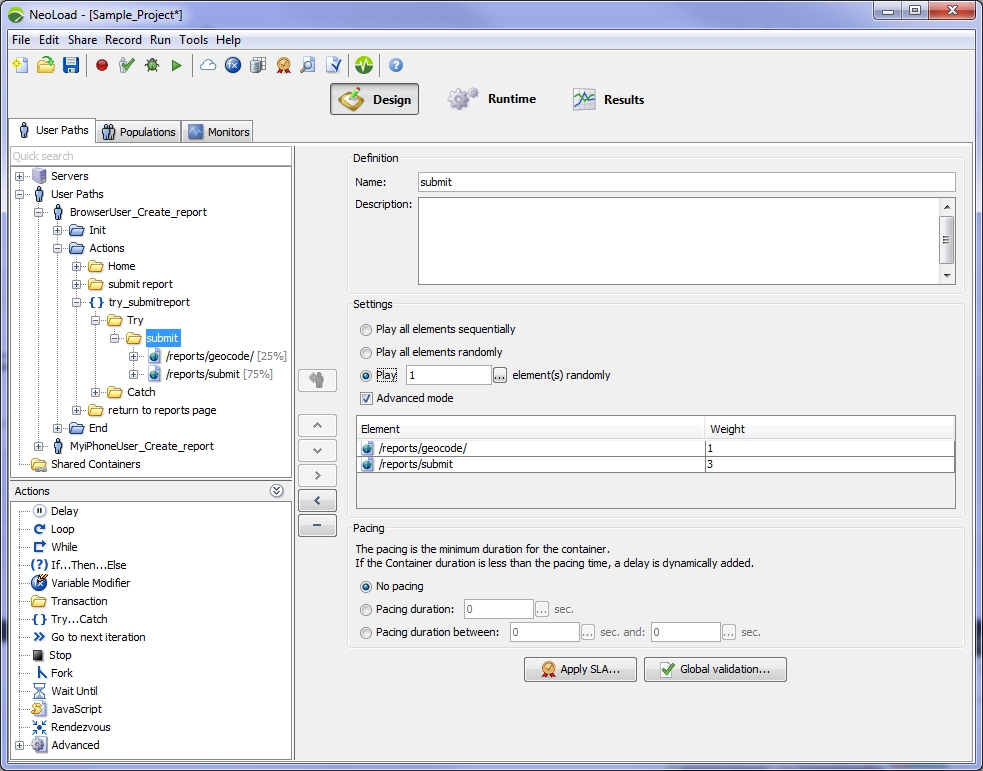Open the Record menu
The image size is (983, 771).
pos(123,40)
